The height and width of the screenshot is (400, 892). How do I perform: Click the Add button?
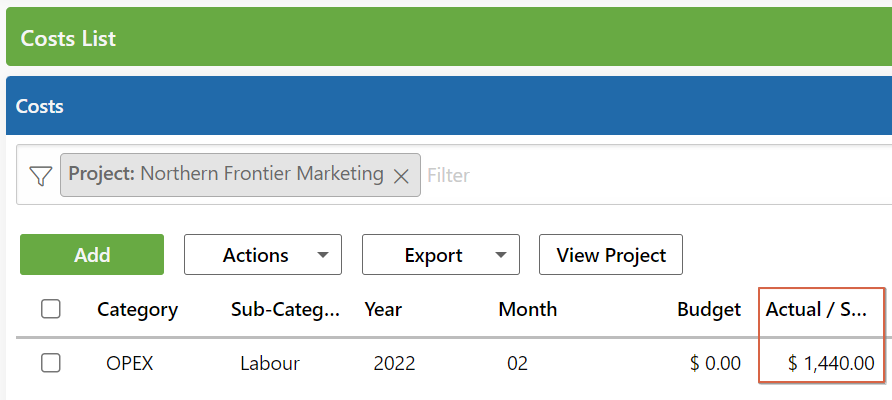click(x=92, y=254)
